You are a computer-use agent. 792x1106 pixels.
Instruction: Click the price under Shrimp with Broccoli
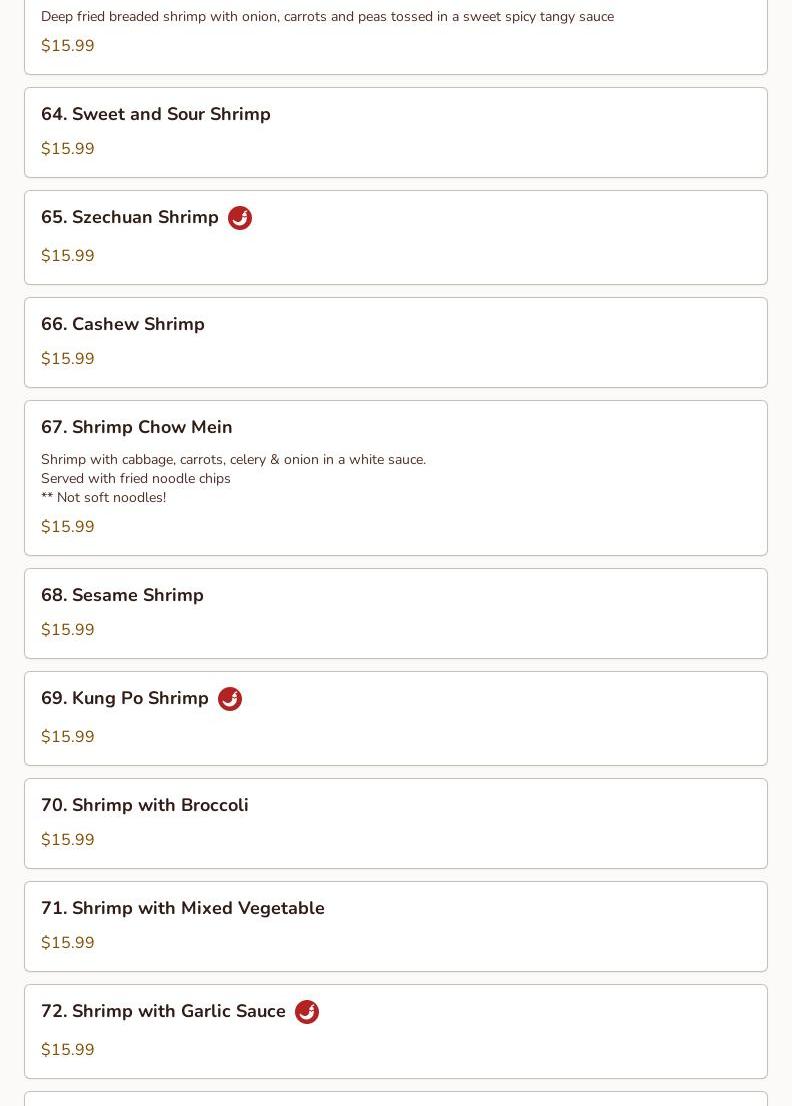pos(68,839)
